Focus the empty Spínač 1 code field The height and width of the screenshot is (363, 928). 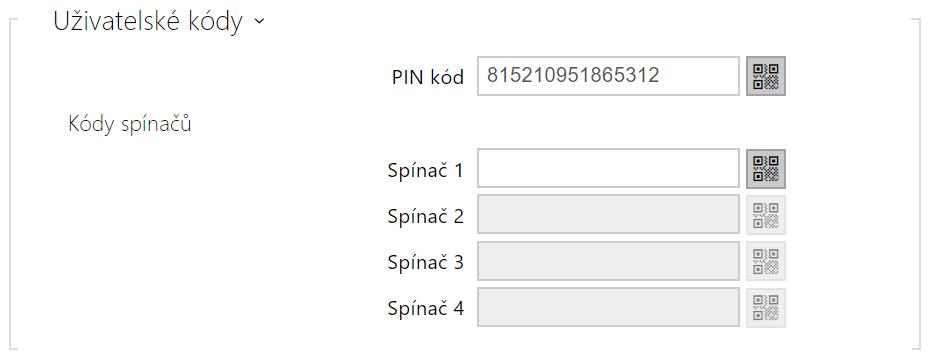[608, 169]
